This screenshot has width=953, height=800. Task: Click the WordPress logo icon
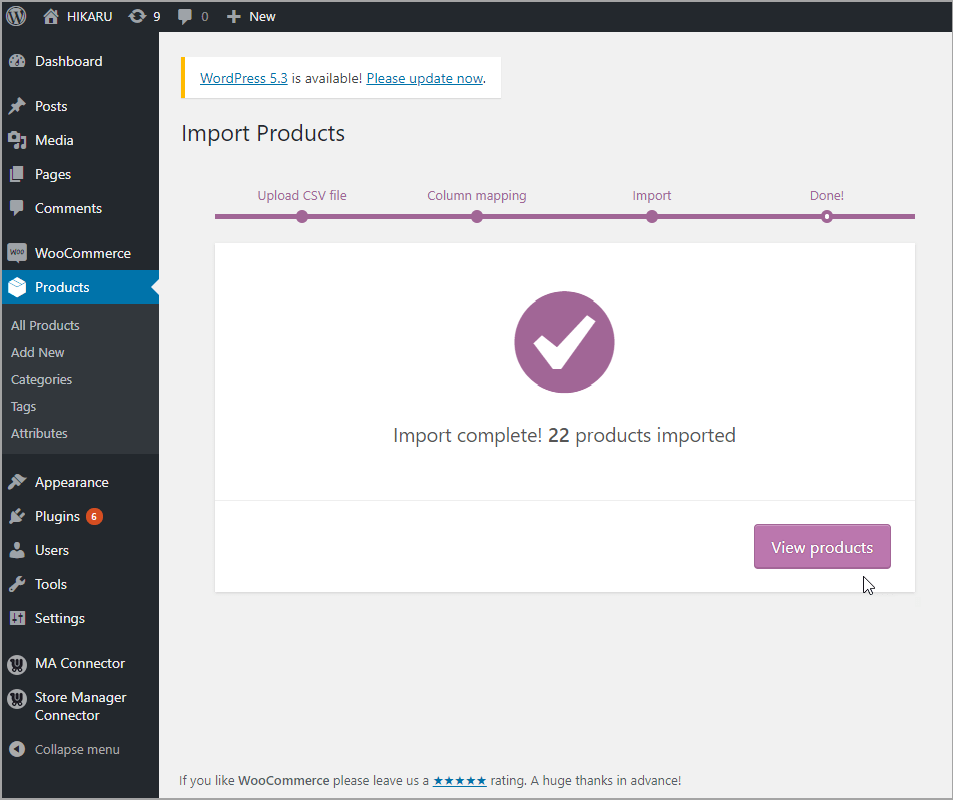16,16
